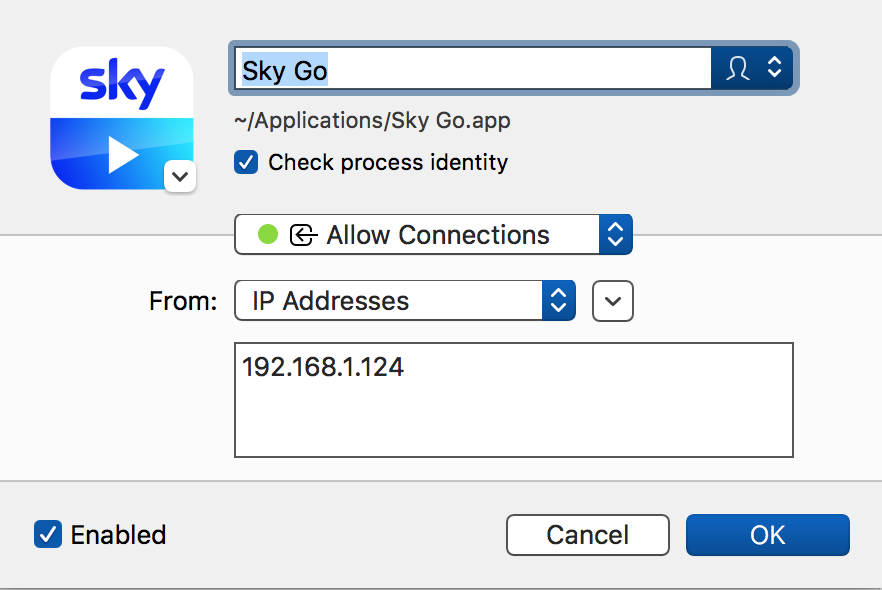Image resolution: width=882 pixels, height=590 pixels.
Task: Click the 192.168.1.124 address entry
Action: [322, 367]
